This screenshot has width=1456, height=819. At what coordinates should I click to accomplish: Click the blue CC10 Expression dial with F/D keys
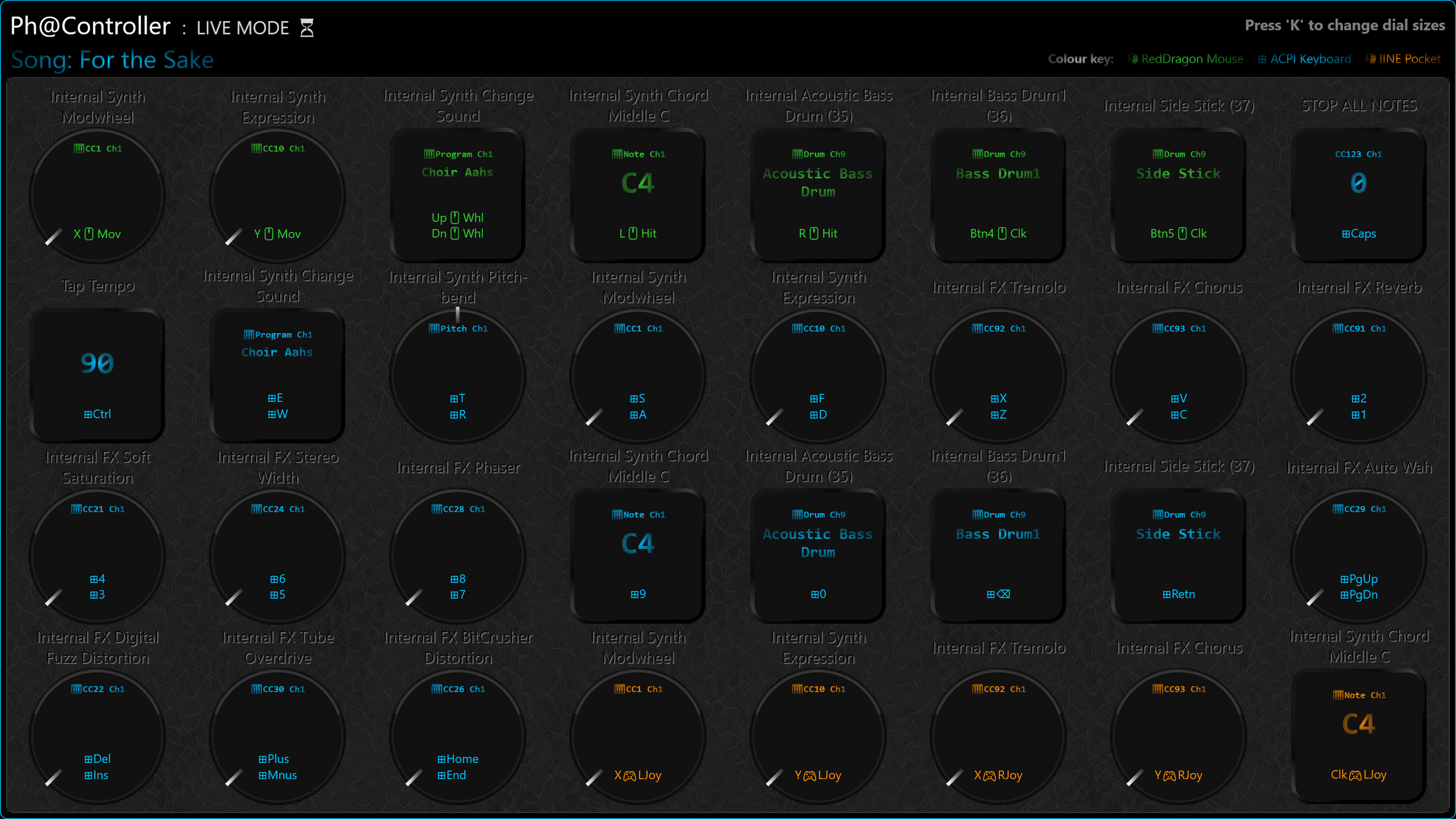pos(818,376)
